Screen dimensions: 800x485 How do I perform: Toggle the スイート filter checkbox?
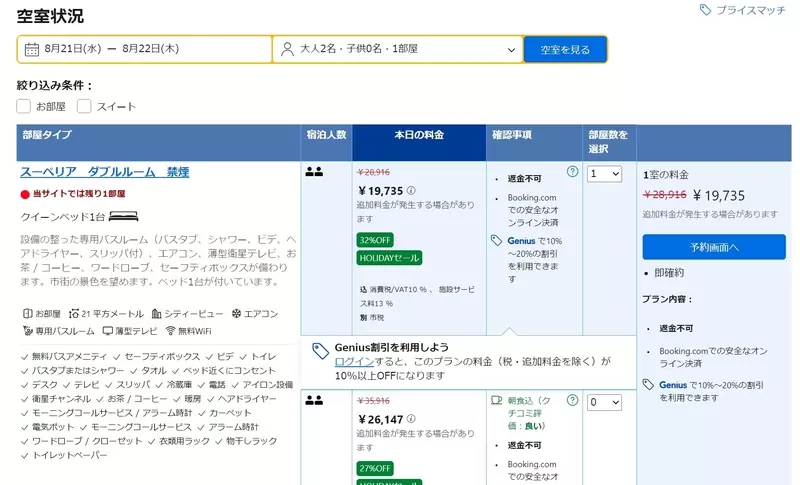pyautogui.click(x=84, y=106)
